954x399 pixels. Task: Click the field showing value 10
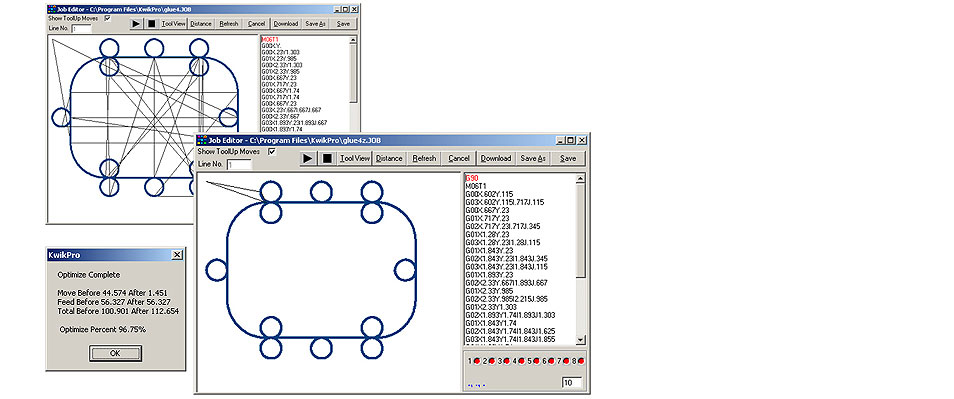572,383
